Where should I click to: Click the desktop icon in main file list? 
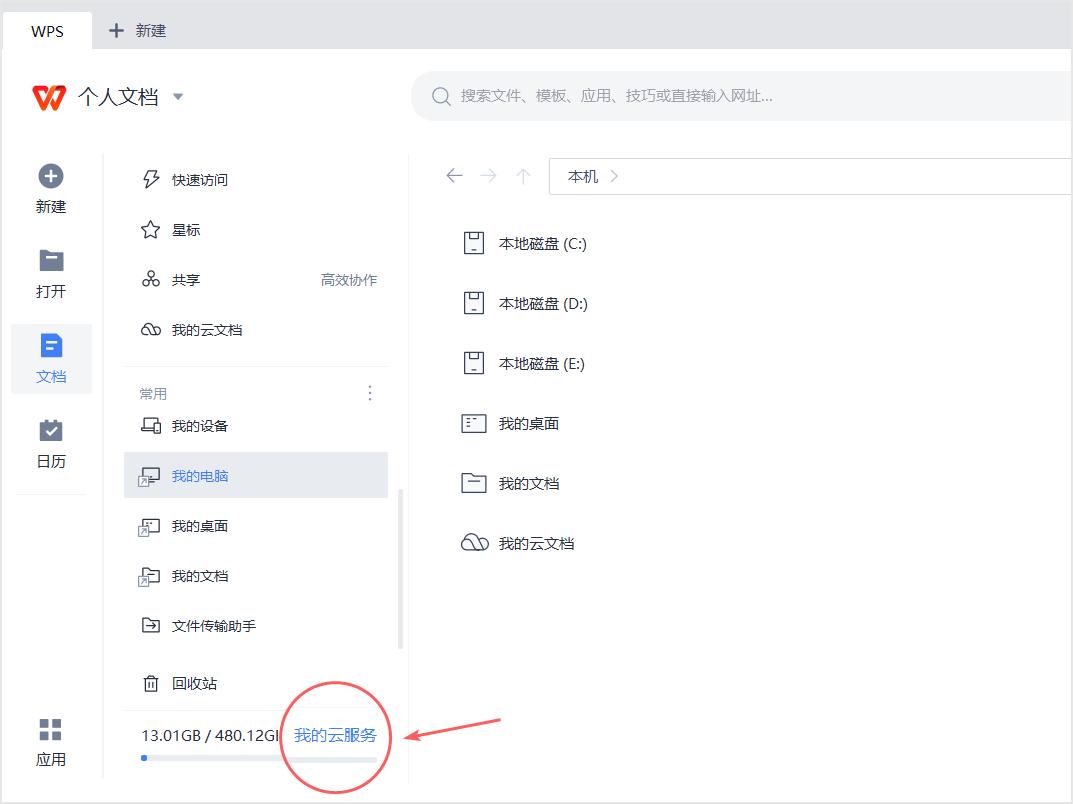tap(474, 424)
